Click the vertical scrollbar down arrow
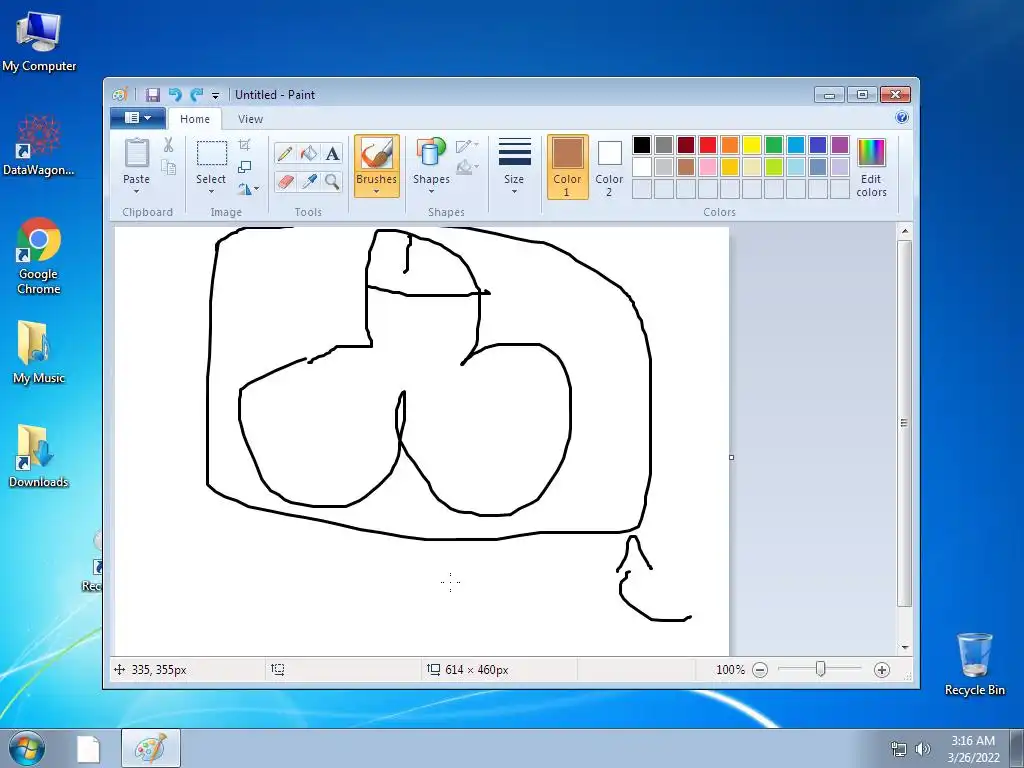Screen dimensions: 1024x768 point(904,647)
